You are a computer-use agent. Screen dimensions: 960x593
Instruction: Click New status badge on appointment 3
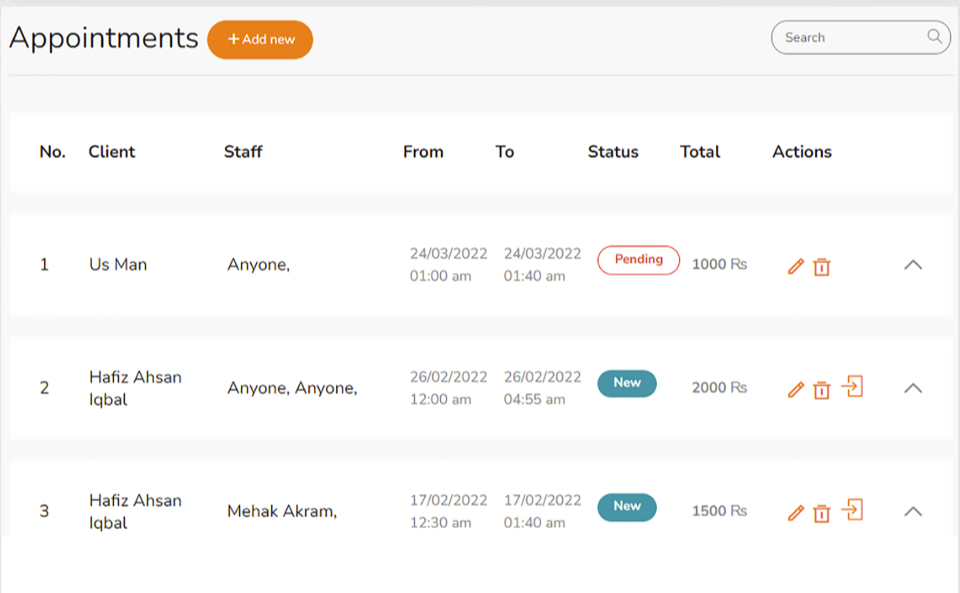(x=627, y=507)
